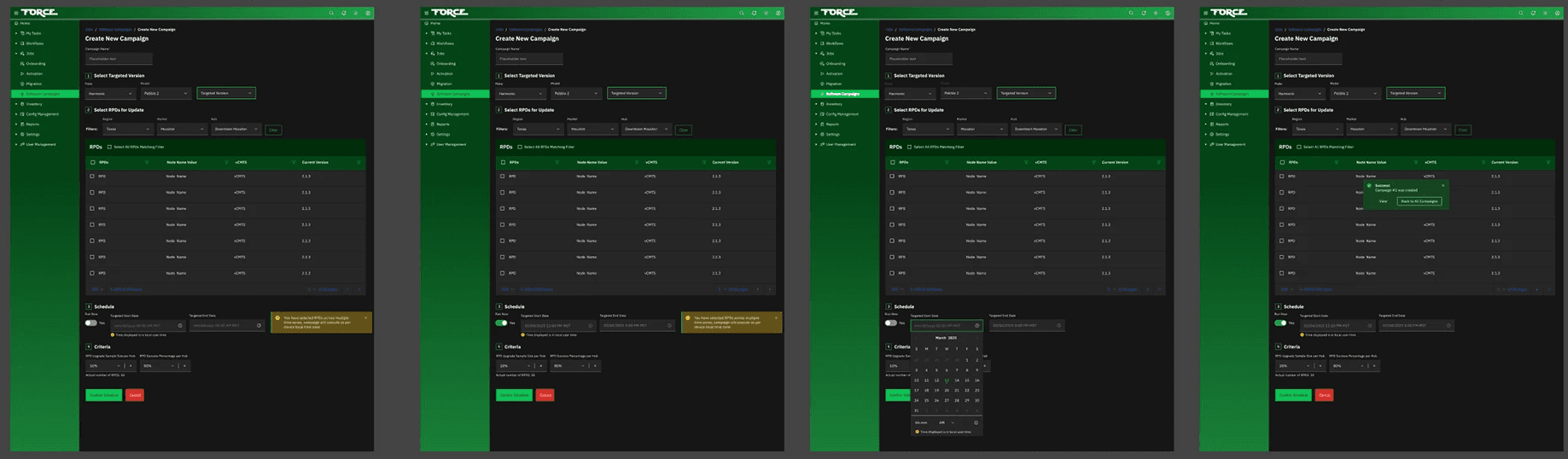
Task: Open the Hub filter Downtown Houston, leftmost screen
Action: pos(236,130)
